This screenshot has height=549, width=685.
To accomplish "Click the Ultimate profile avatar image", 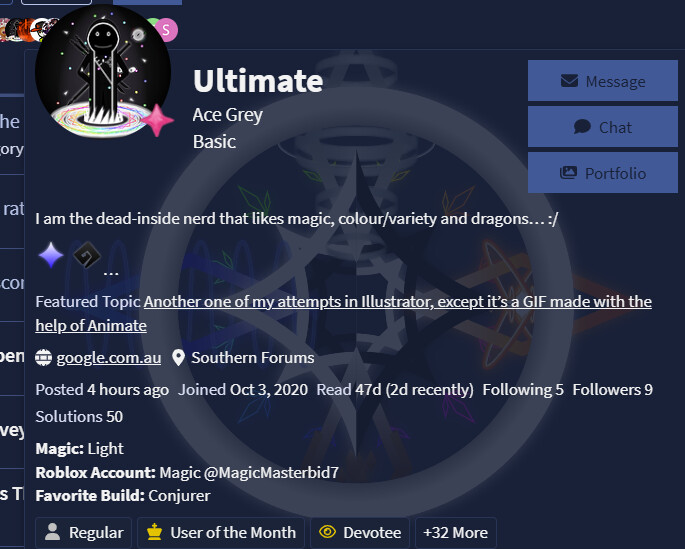I will pyautogui.click(x=103, y=72).
